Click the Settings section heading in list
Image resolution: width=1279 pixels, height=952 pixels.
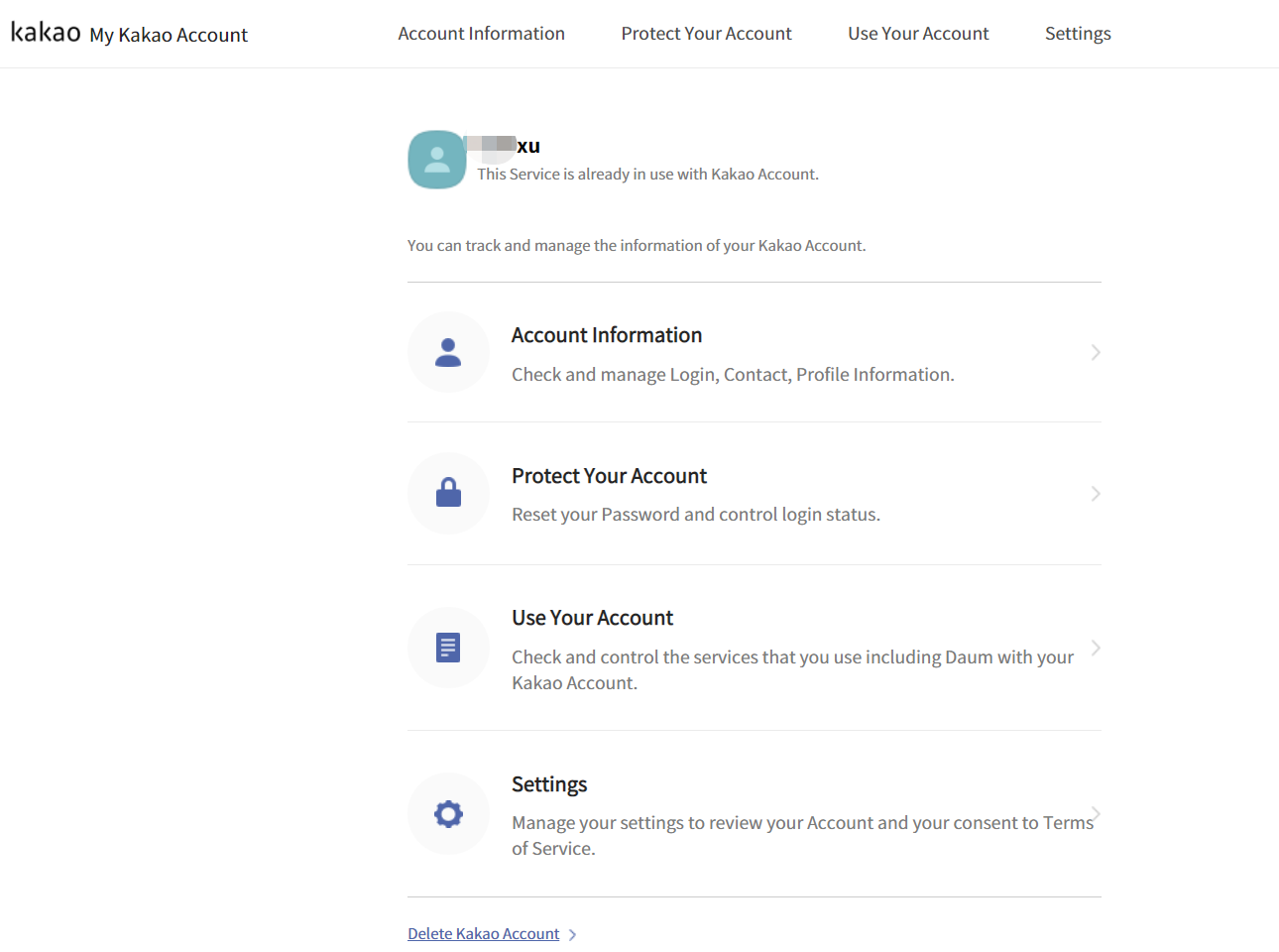click(x=549, y=784)
